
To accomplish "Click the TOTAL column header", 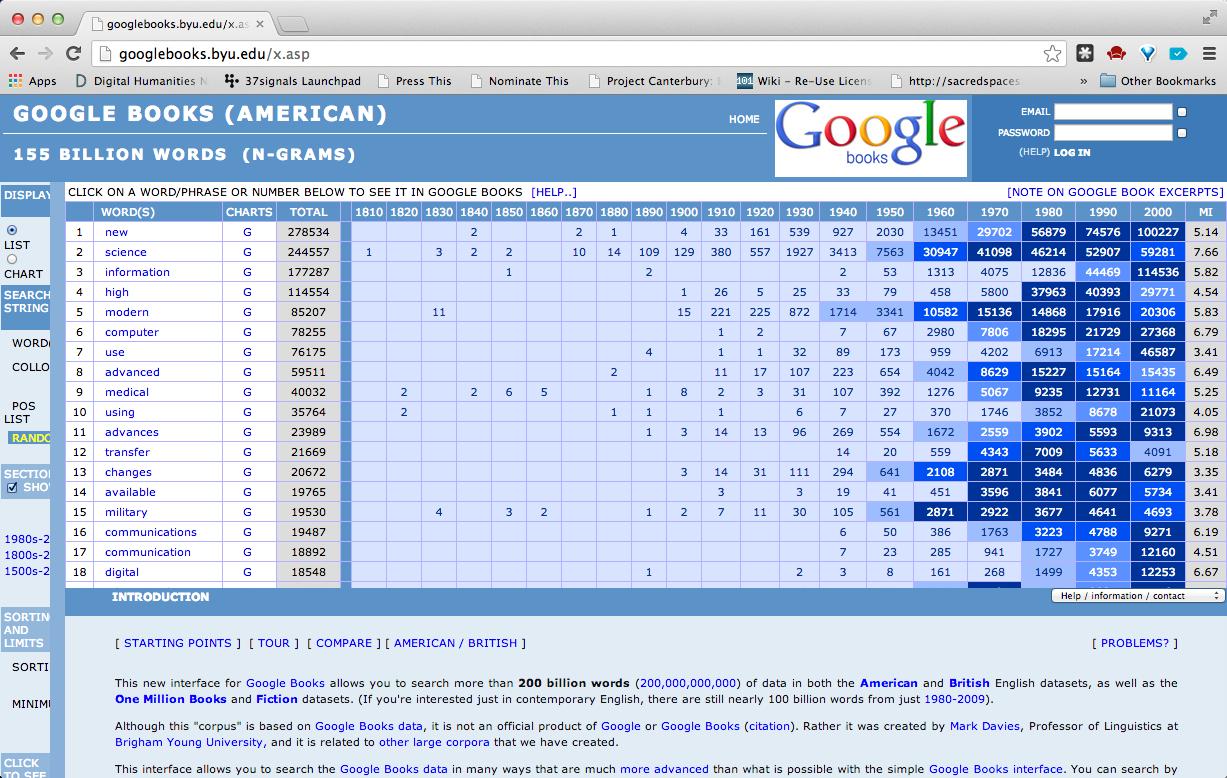I will pyautogui.click(x=308, y=212).
